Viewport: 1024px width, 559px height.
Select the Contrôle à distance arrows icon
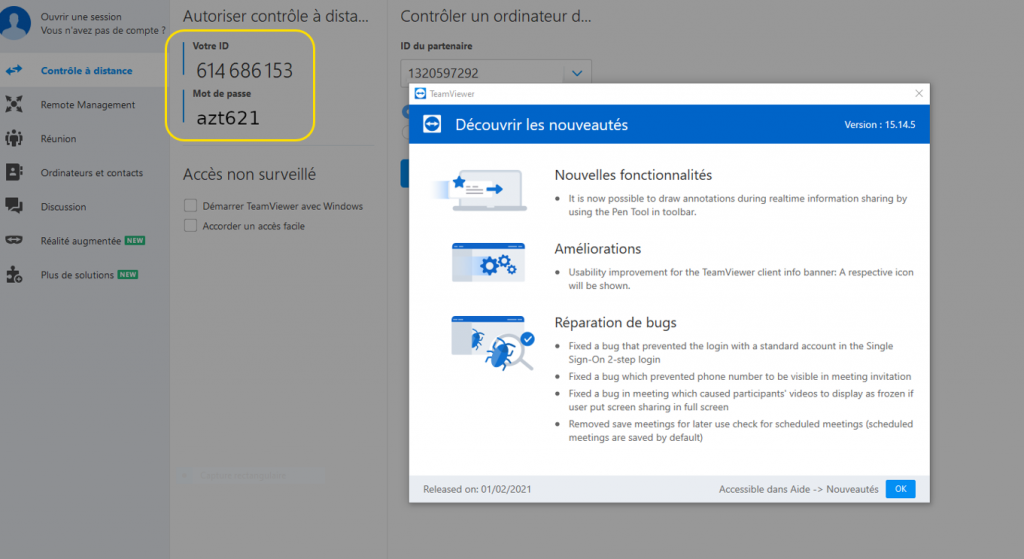click(x=14, y=70)
